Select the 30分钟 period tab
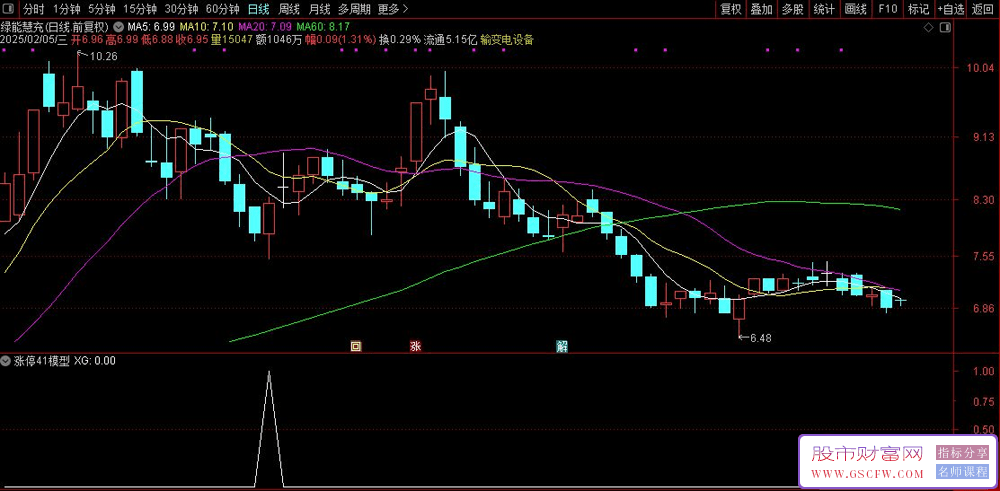The image size is (1000, 491). click(181, 9)
